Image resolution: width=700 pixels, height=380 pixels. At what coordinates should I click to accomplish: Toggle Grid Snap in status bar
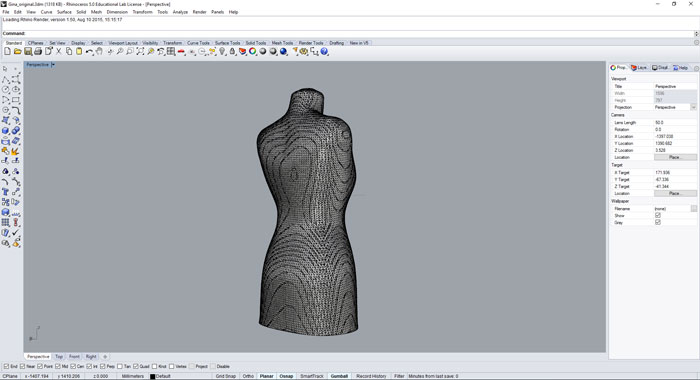click(x=225, y=376)
